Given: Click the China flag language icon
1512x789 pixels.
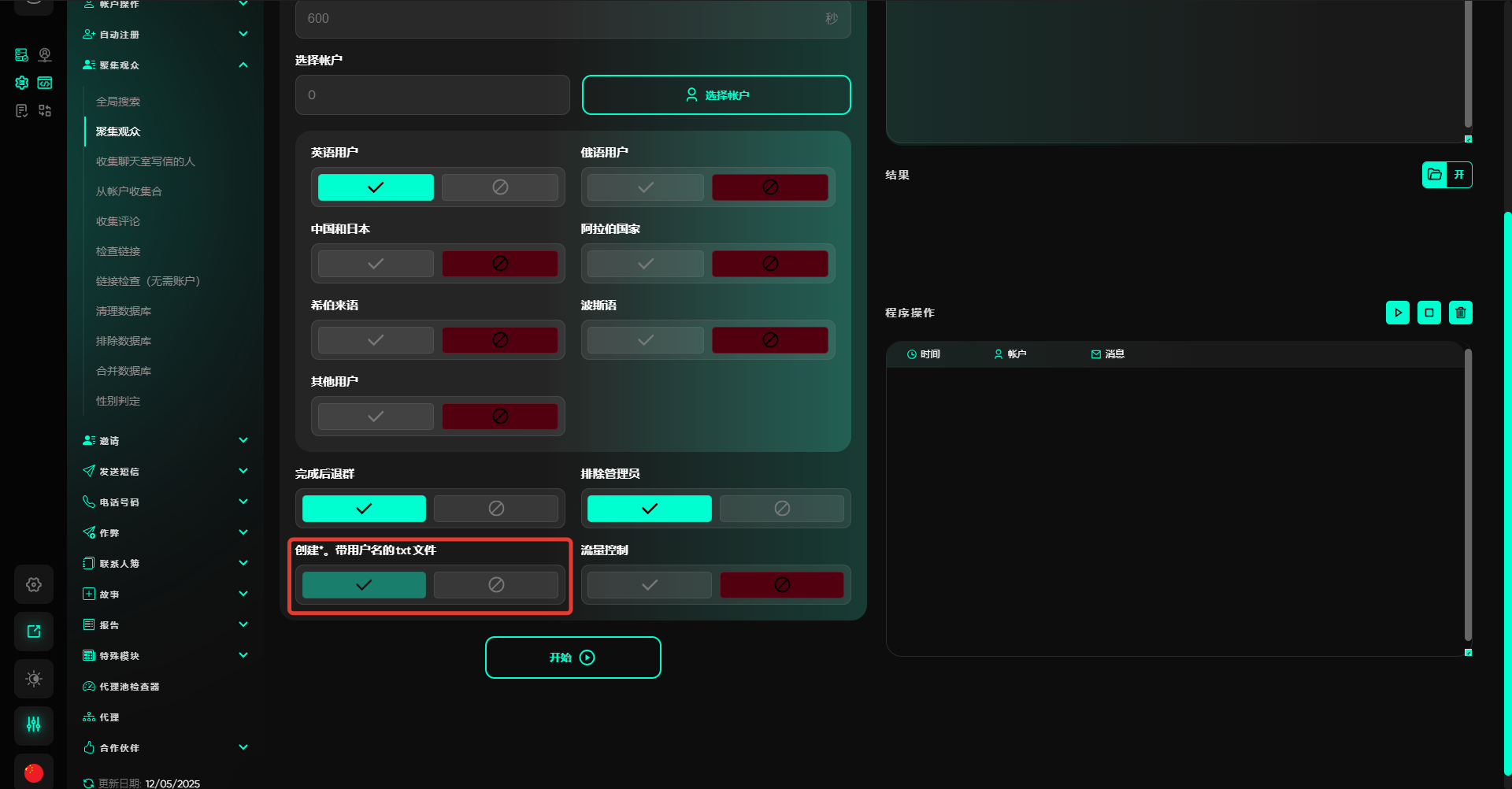Looking at the screenshot, I should coord(34,772).
